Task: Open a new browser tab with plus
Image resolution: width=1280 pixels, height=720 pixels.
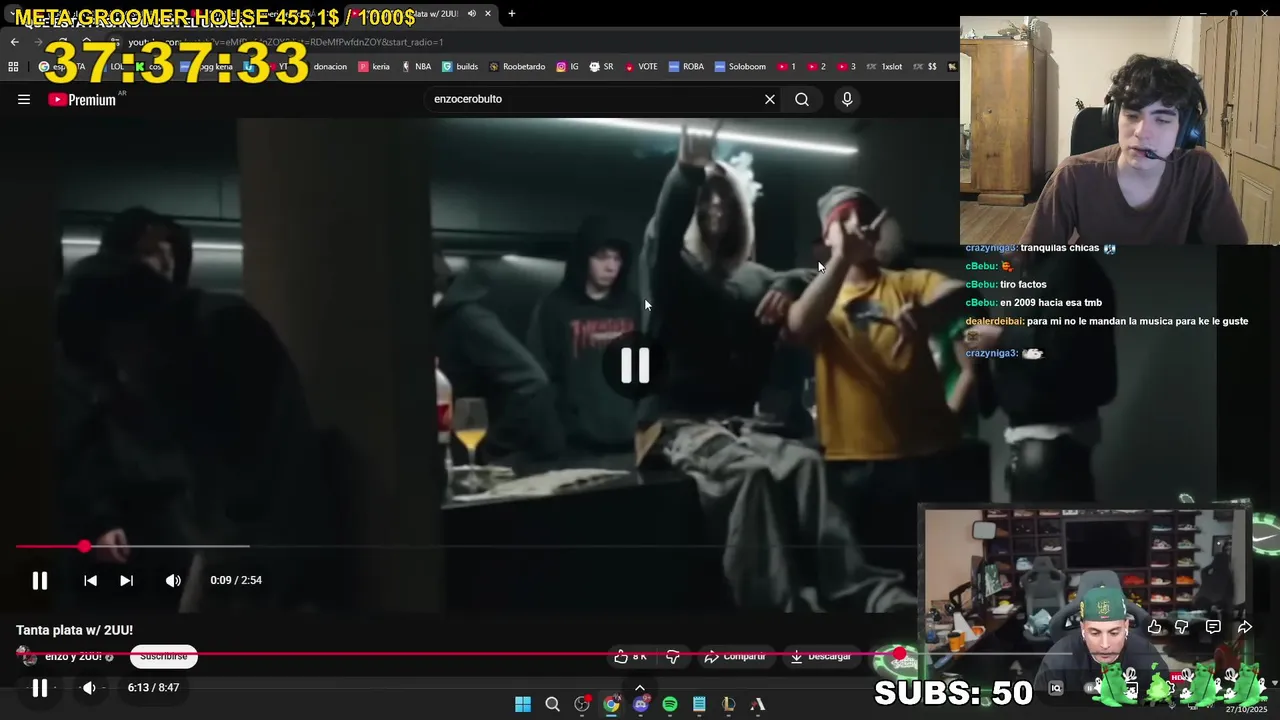Action: (x=511, y=14)
